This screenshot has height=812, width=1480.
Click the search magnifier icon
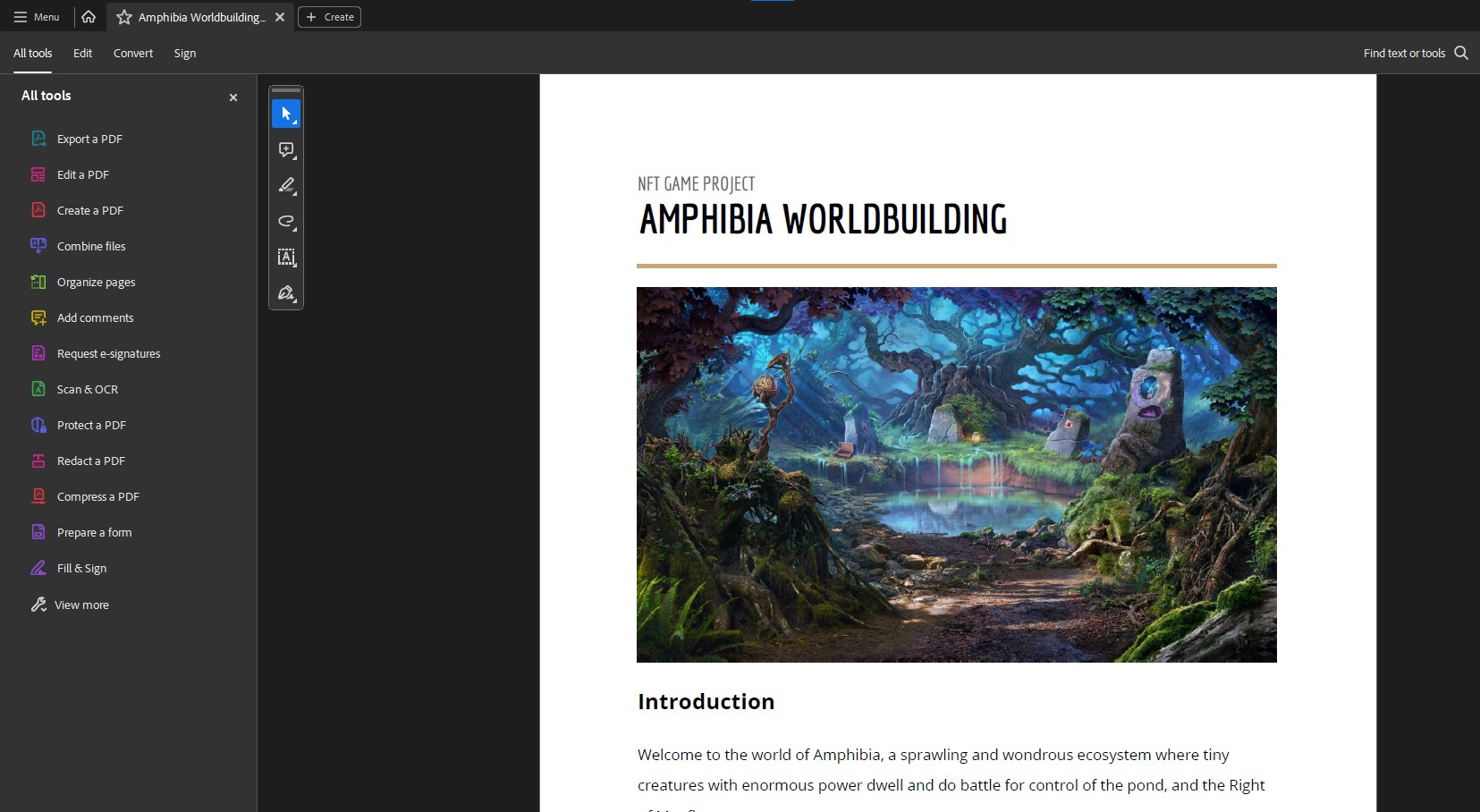click(x=1461, y=53)
